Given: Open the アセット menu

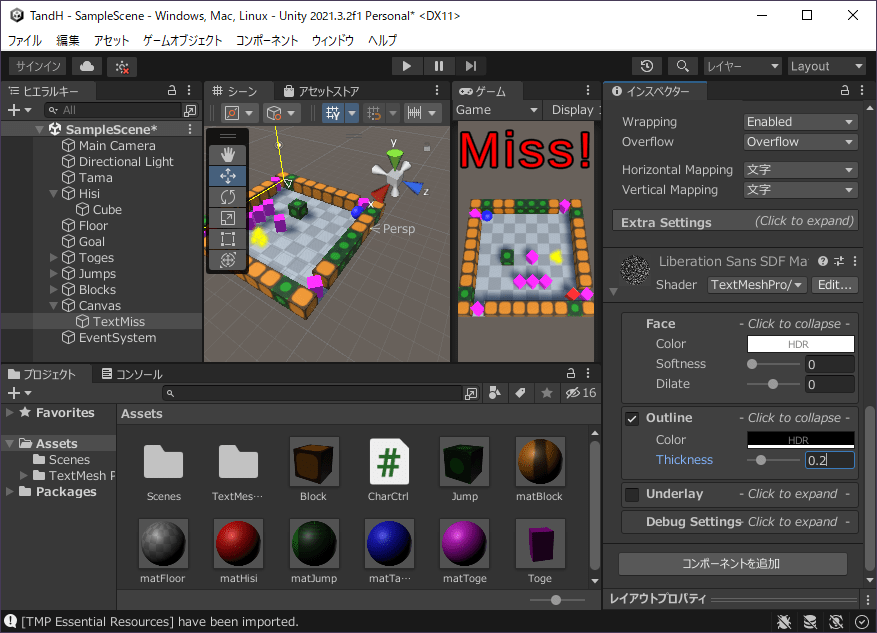Looking at the screenshot, I should [111, 40].
